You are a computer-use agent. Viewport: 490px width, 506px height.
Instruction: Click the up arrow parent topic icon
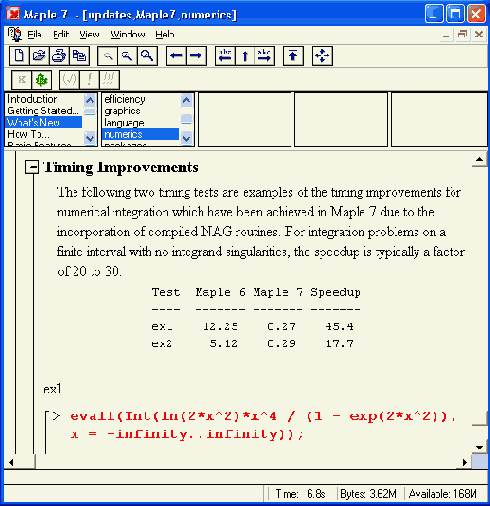click(245, 56)
